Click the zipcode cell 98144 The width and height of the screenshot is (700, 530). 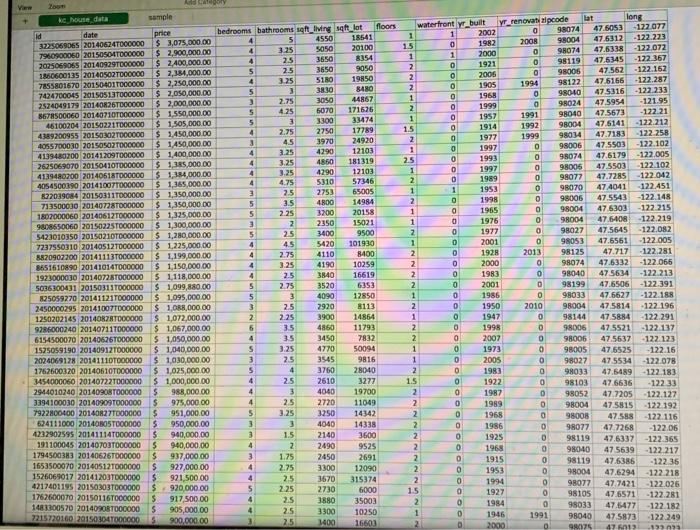567,317
